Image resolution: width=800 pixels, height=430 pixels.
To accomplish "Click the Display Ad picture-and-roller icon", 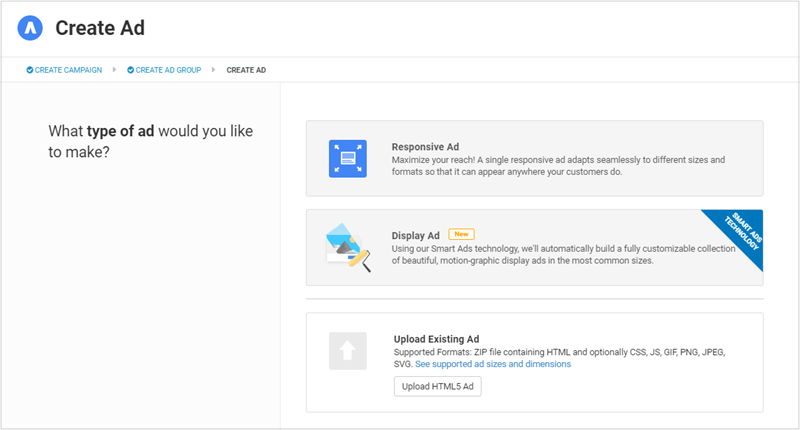I will click(348, 247).
